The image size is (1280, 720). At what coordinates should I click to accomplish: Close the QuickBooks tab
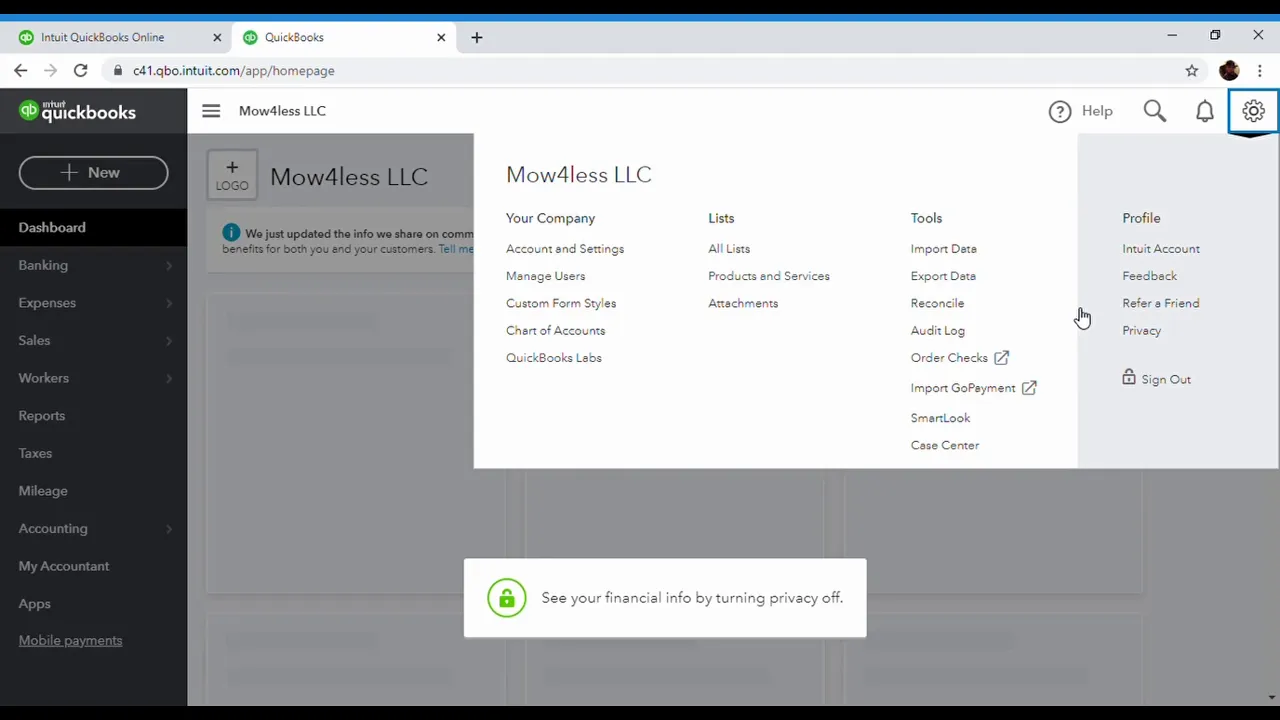click(441, 37)
